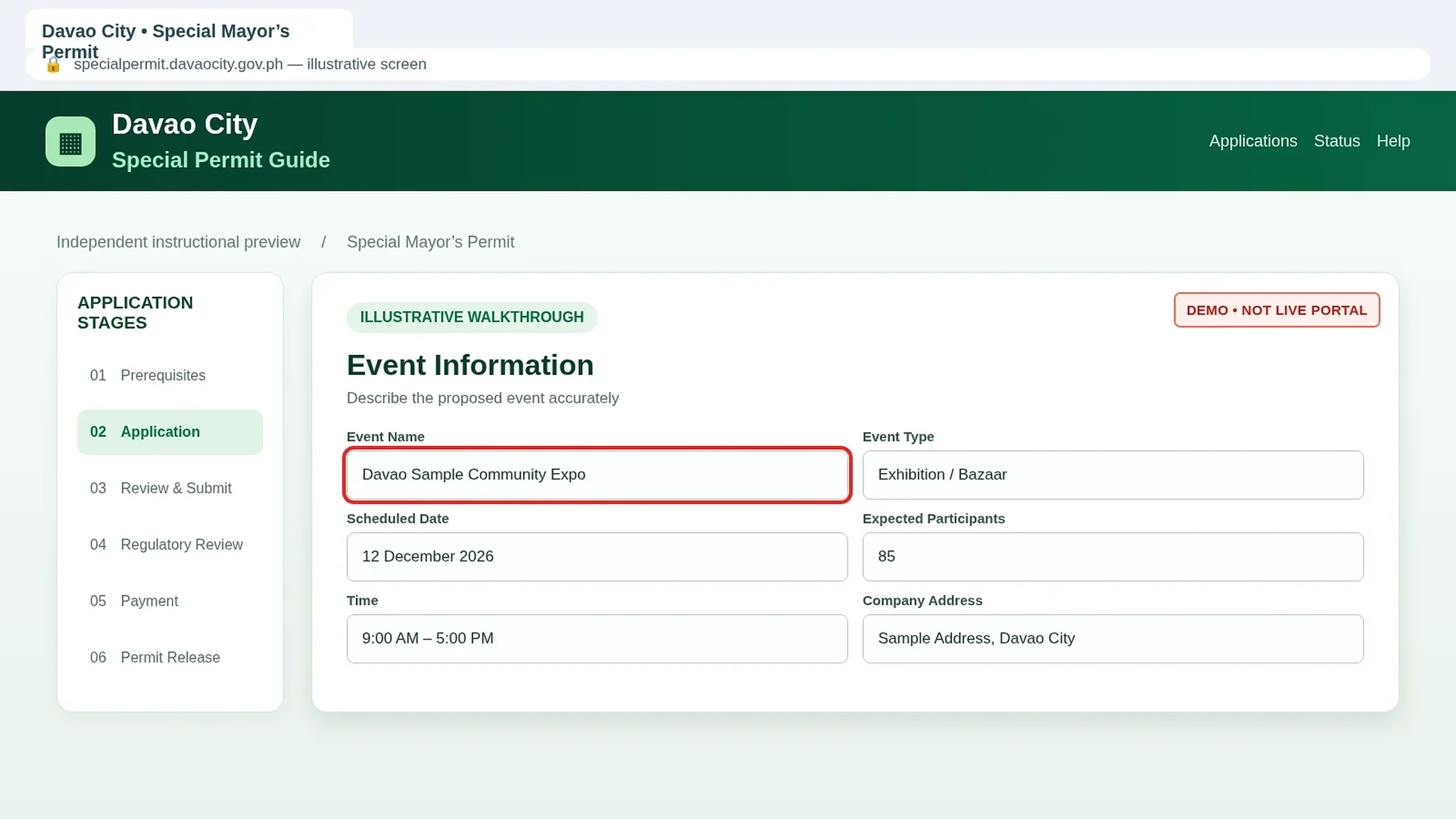Click the APPLICATION STAGES heading
Viewport: 1456px width, 819px height.
click(135, 313)
